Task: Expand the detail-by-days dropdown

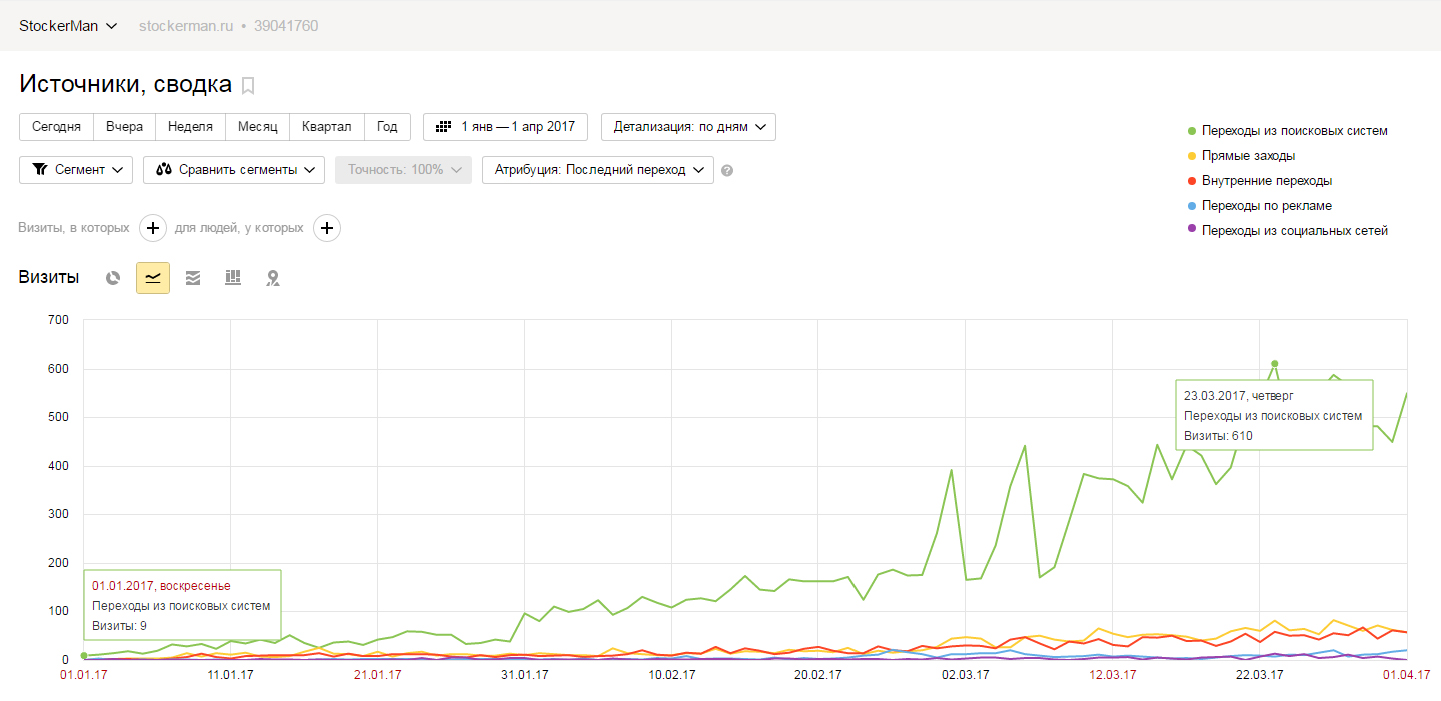Action: [688, 127]
